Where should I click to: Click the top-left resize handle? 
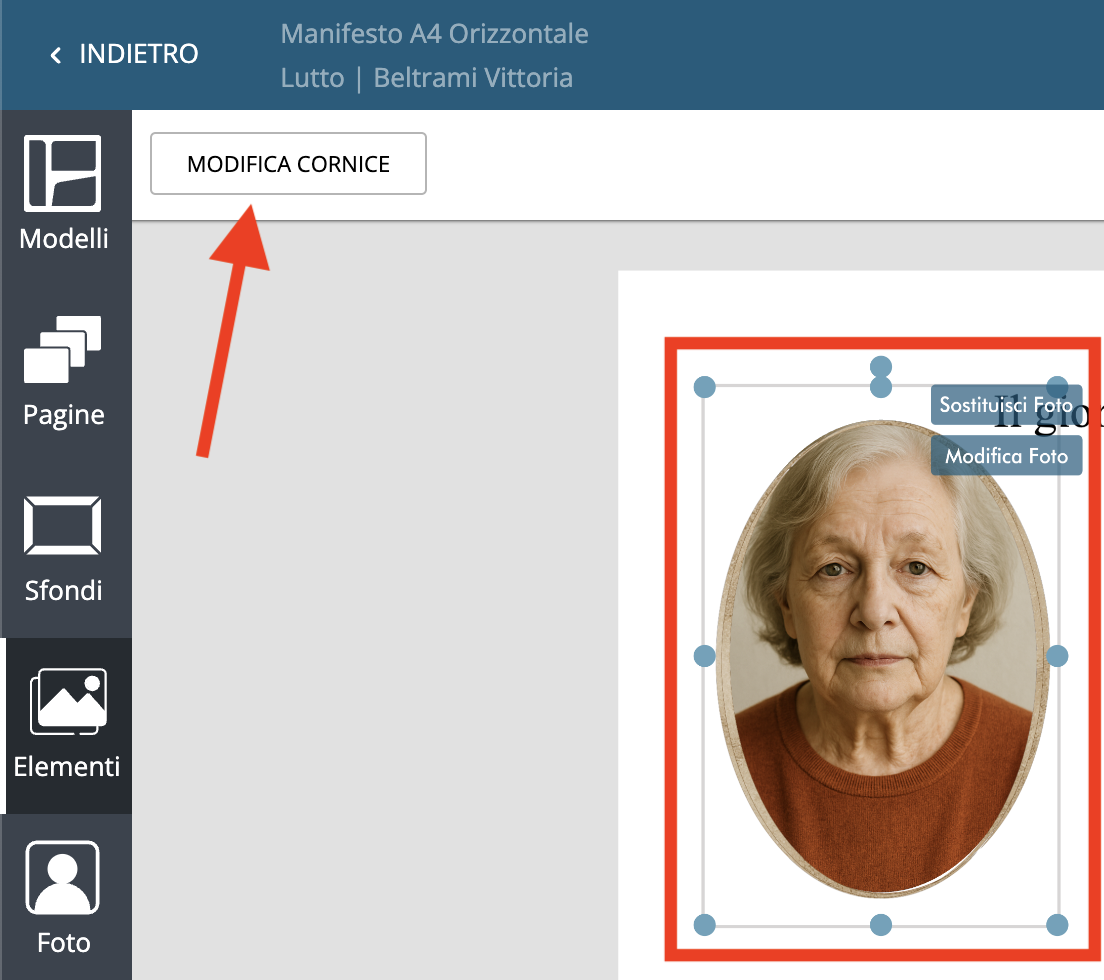click(705, 387)
